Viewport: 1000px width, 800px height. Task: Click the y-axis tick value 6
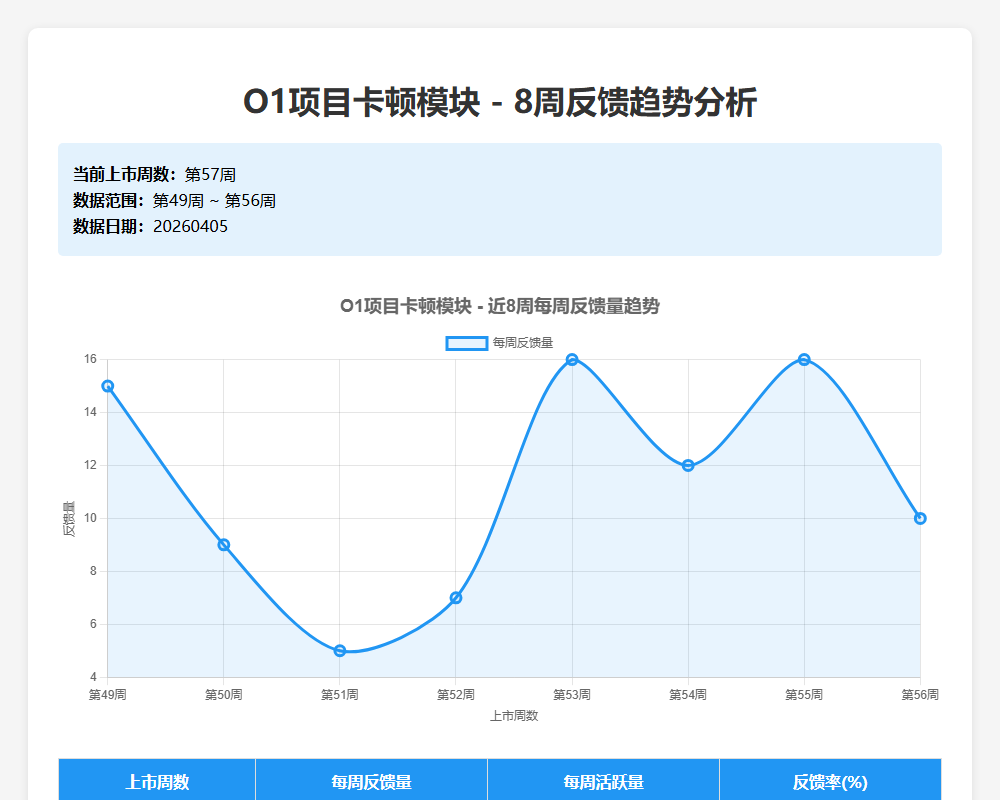click(x=93, y=625)
